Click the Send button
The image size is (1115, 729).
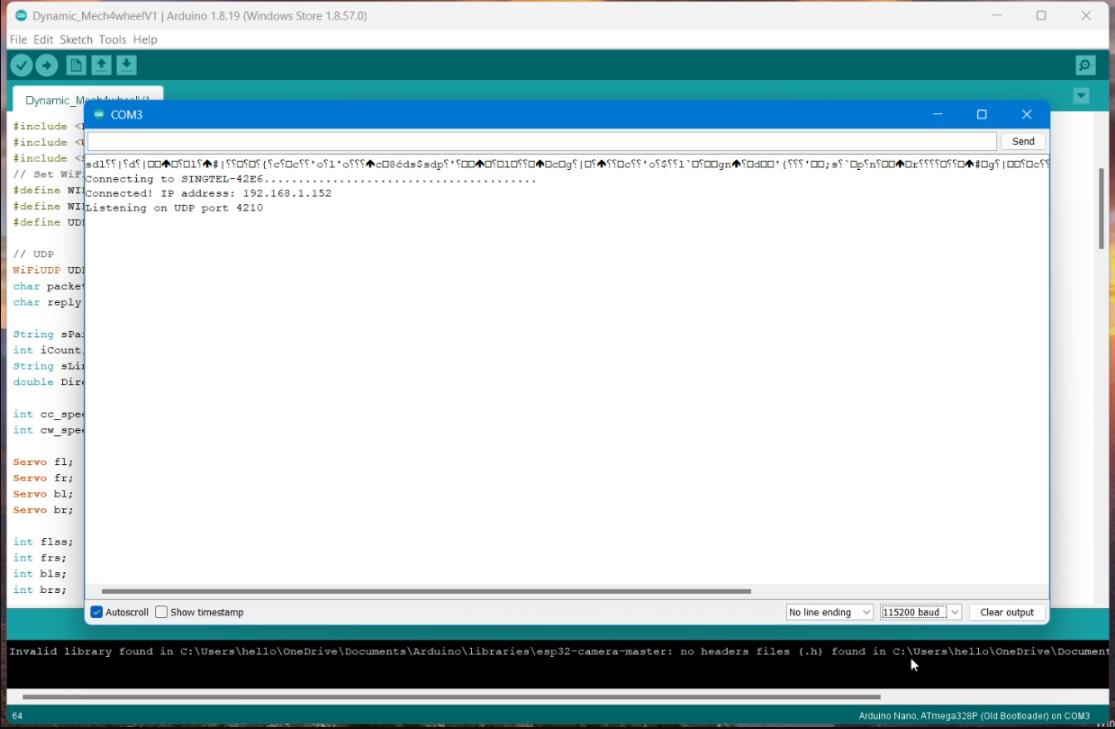point(1023,142)
